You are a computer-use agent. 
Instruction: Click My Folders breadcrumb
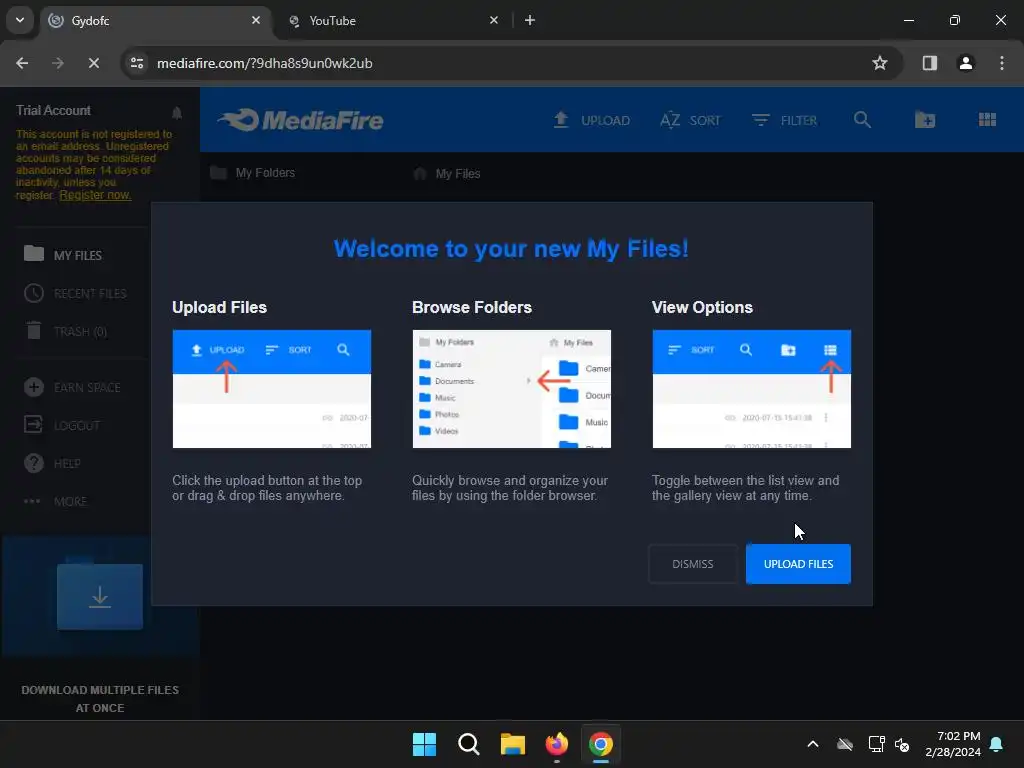pos(253,173)
